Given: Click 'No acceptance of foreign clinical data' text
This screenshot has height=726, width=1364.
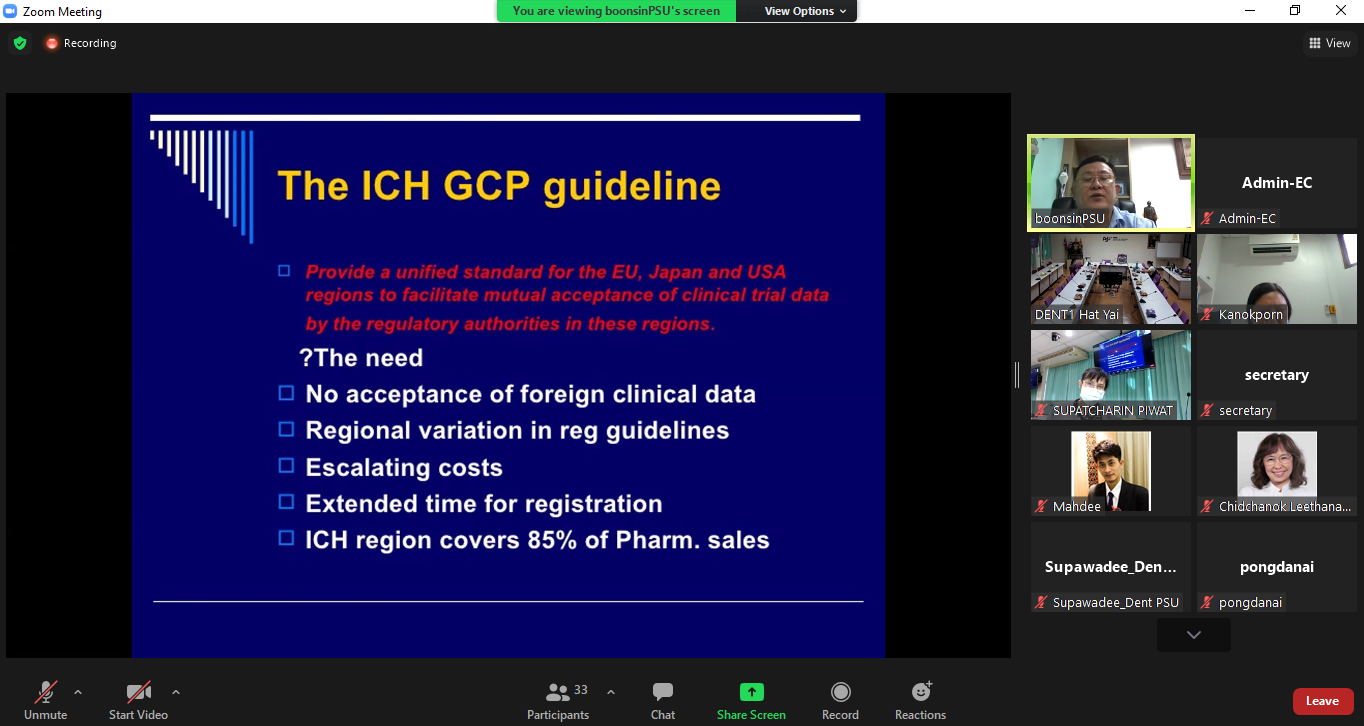Looking at the screenshot, I should (x=530, y=394).
